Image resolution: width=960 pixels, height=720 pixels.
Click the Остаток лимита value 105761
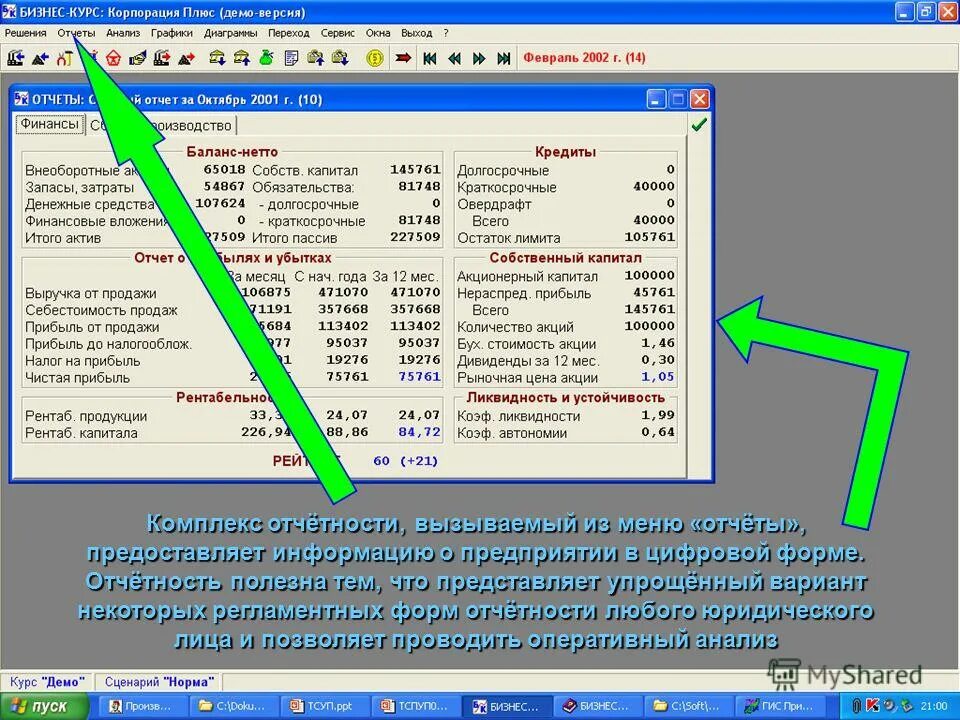coord(650,237)
